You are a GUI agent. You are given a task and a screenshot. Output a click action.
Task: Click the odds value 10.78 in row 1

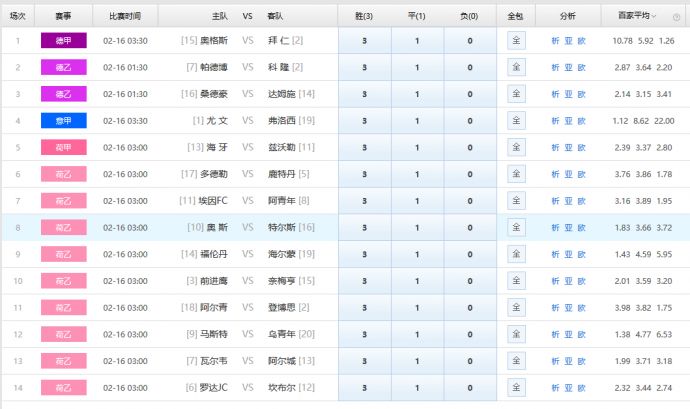coord(622,41)
